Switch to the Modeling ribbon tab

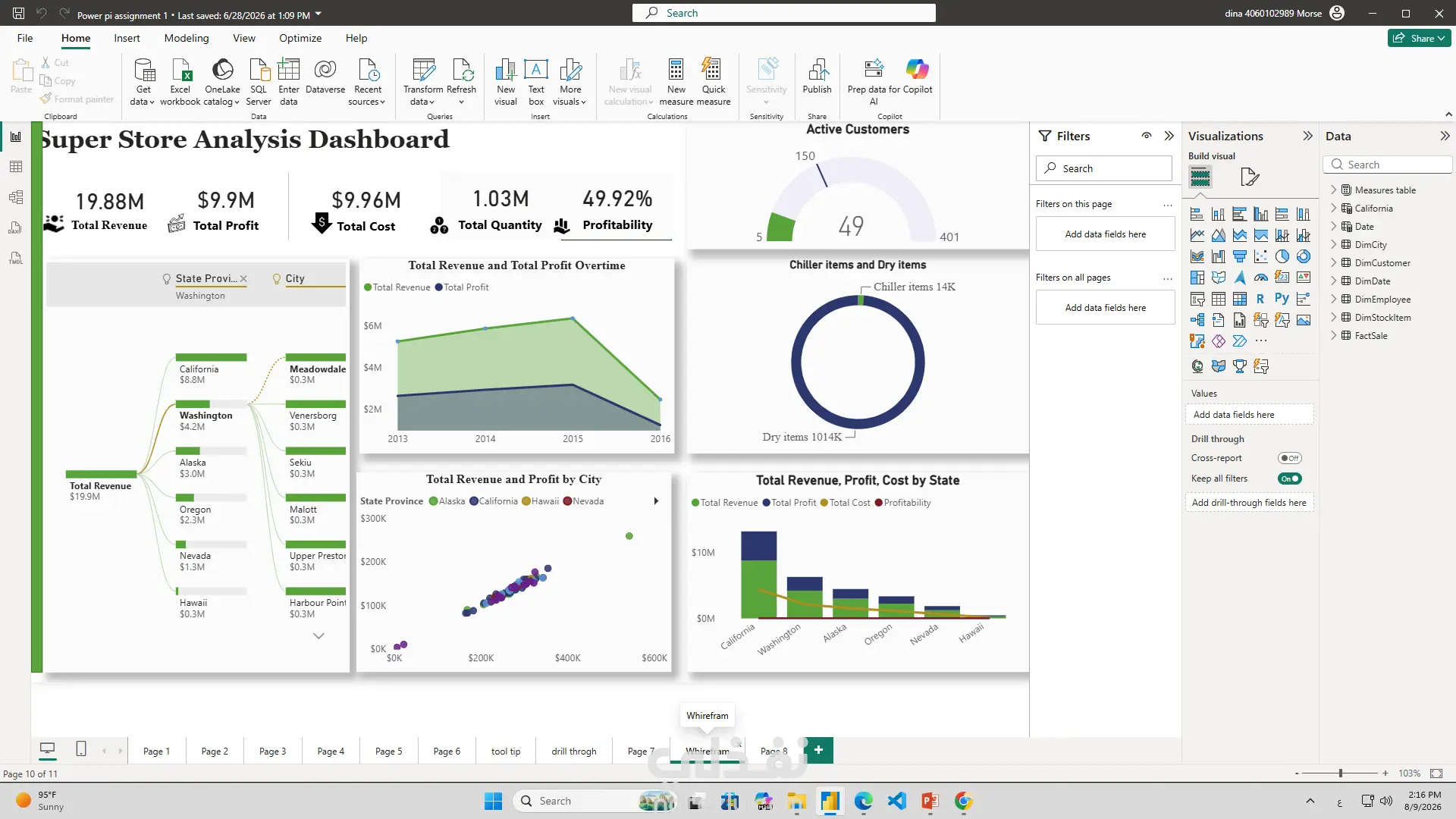coord(187,38)
